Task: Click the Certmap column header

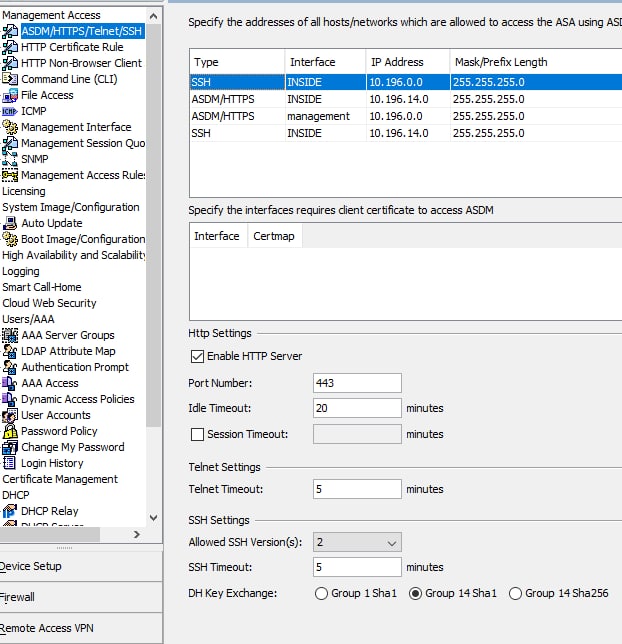Action: coord(274,236)
